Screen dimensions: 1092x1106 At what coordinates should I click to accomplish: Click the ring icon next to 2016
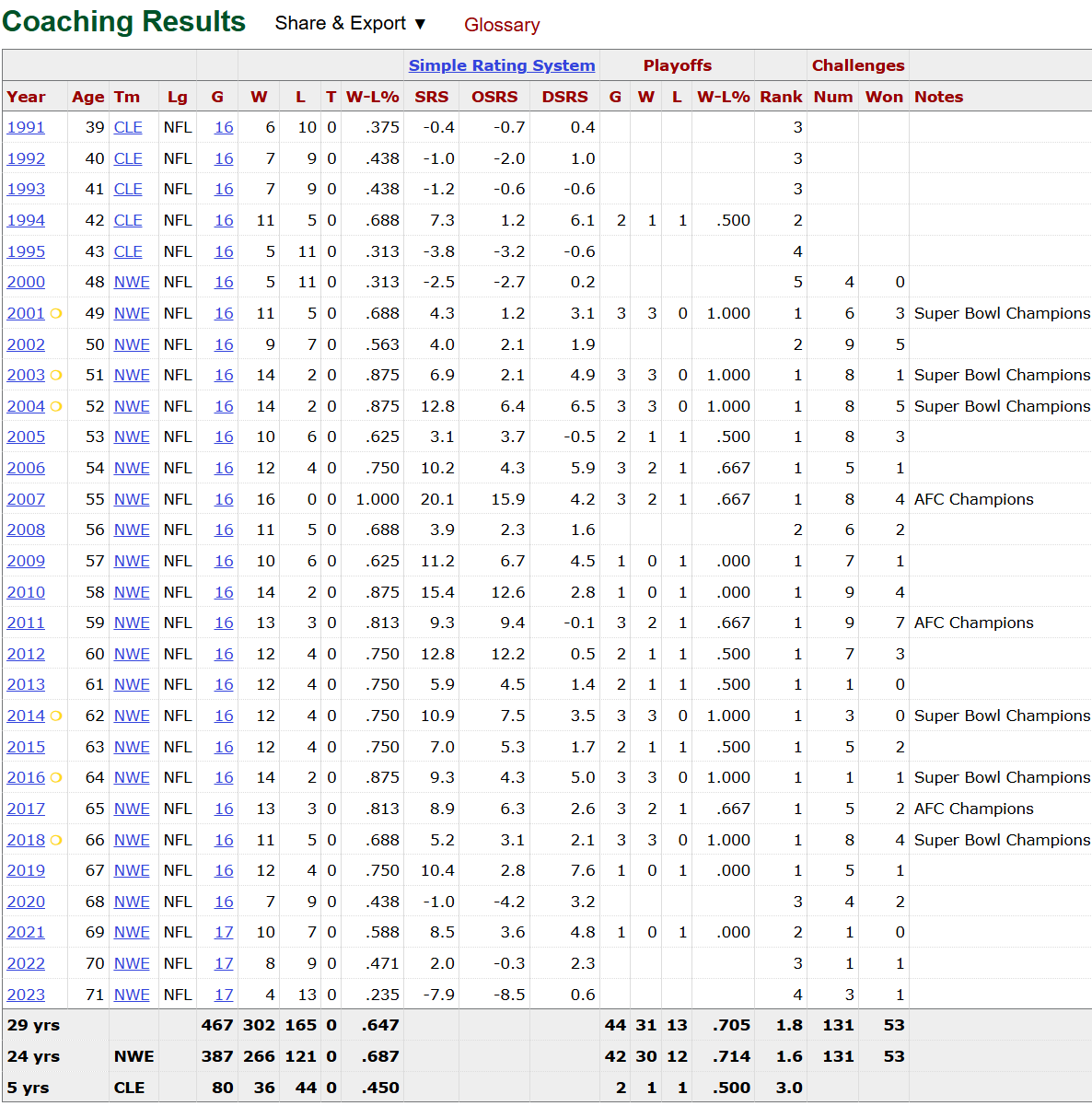click(x=56, y=778)
